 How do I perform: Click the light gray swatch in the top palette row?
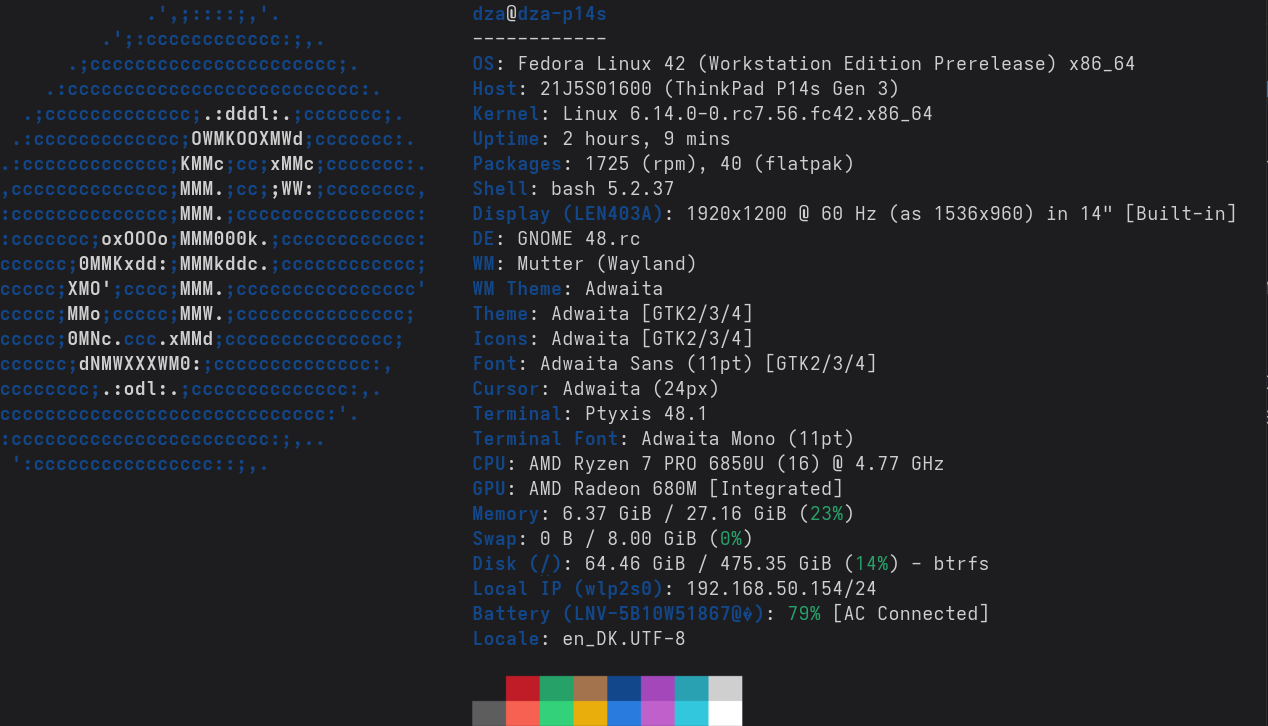click(x=726, y=688)
